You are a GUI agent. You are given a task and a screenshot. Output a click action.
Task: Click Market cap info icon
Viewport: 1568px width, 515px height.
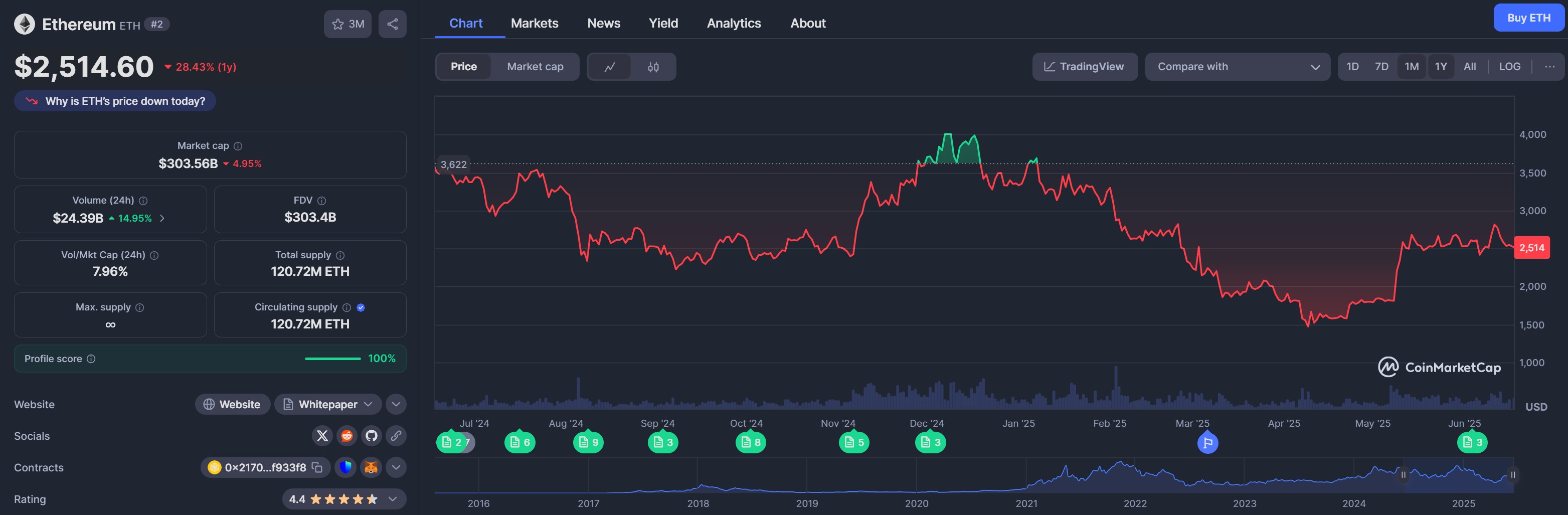point(238,146)
